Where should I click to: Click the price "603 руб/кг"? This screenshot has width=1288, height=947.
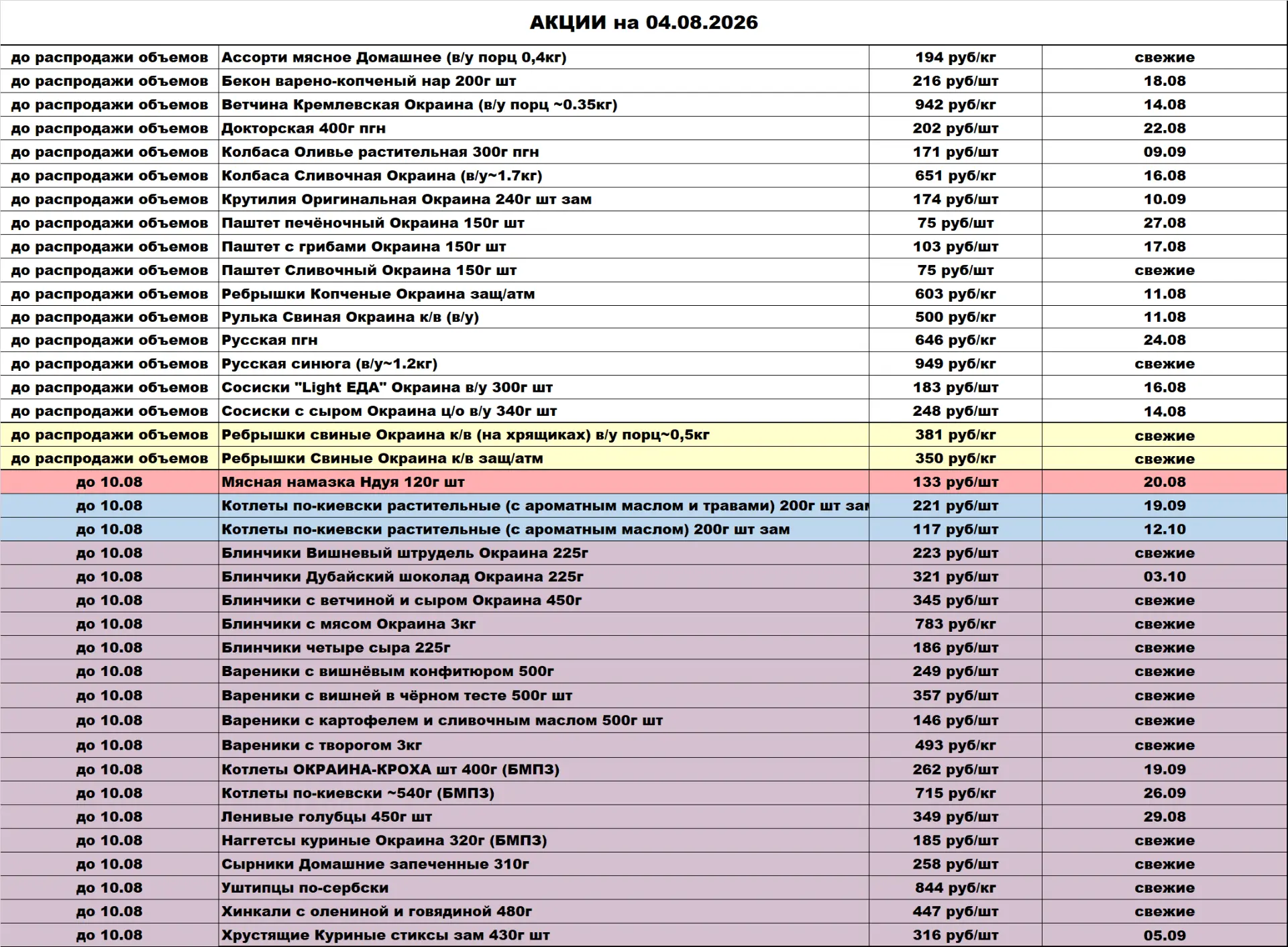955,294
